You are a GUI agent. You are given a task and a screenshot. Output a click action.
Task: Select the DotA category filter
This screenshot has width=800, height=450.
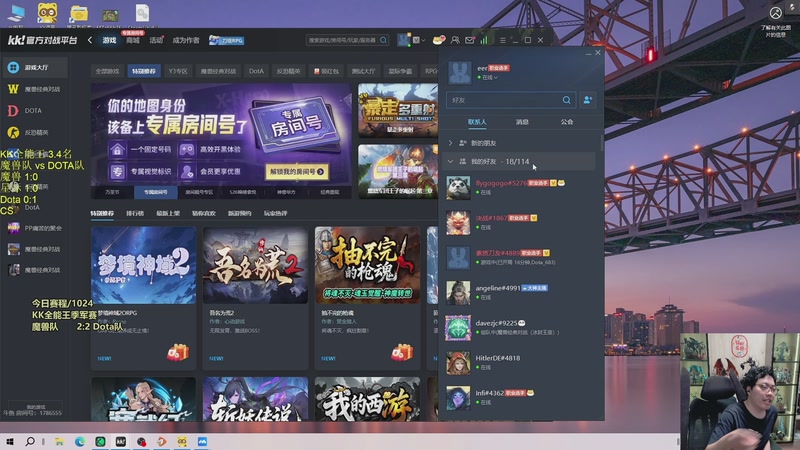point(256,71)
